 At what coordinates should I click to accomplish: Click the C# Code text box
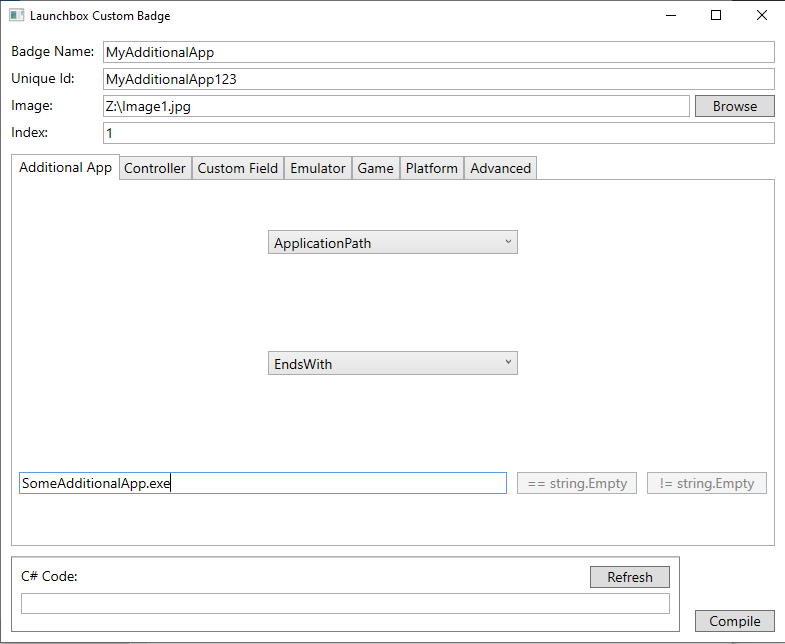(x=345, y=603)
